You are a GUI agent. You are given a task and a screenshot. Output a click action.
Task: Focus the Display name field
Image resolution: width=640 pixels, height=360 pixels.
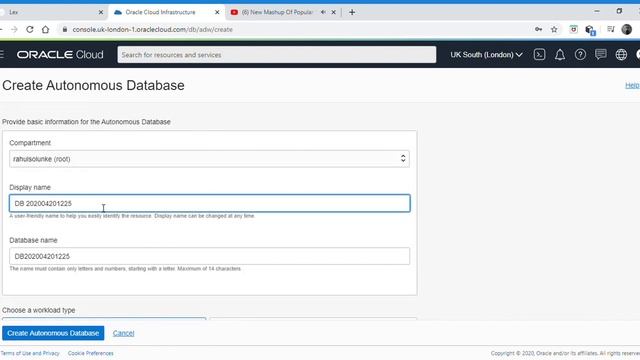coord(209,203)
